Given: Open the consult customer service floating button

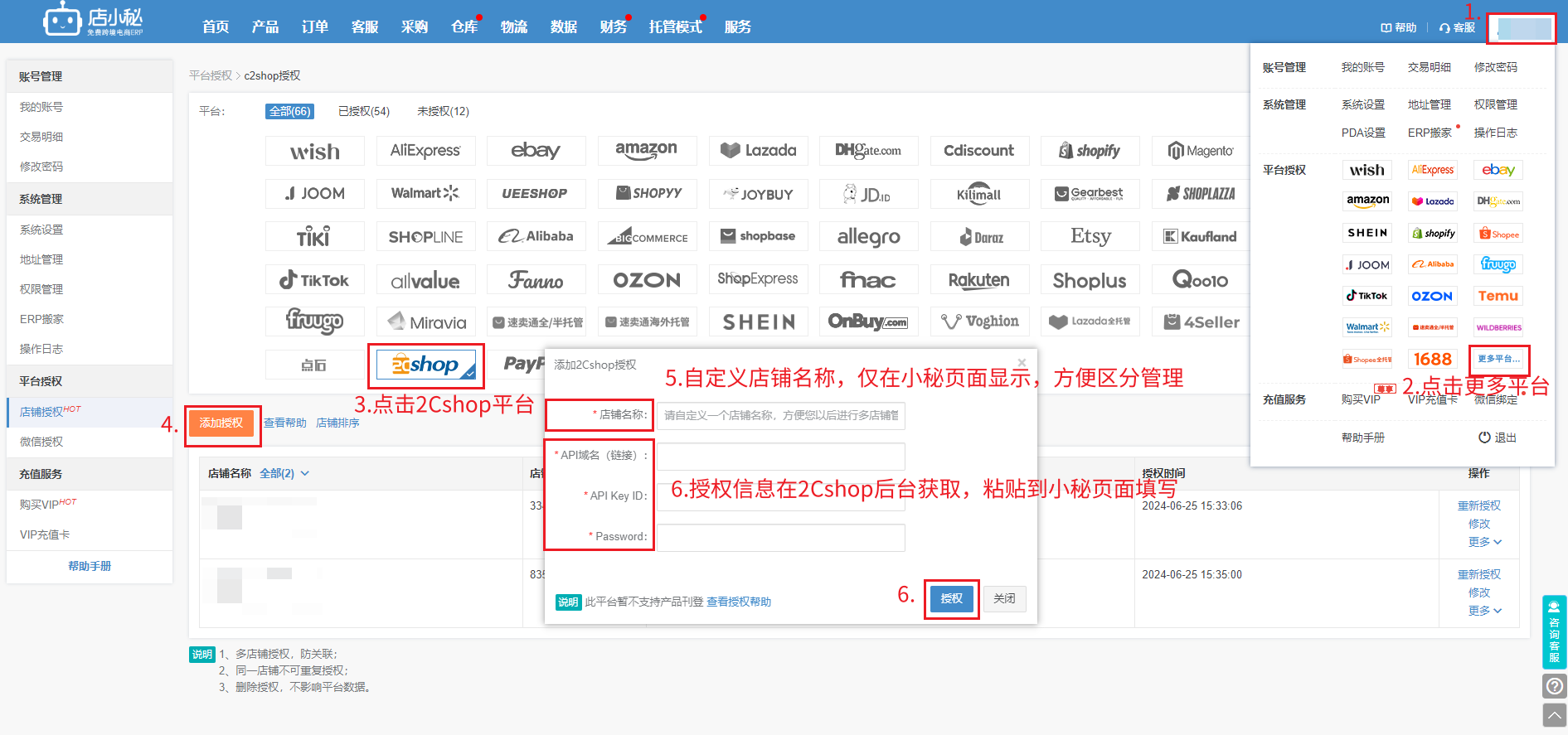Looking at the screenshot, I should 1555,631.
